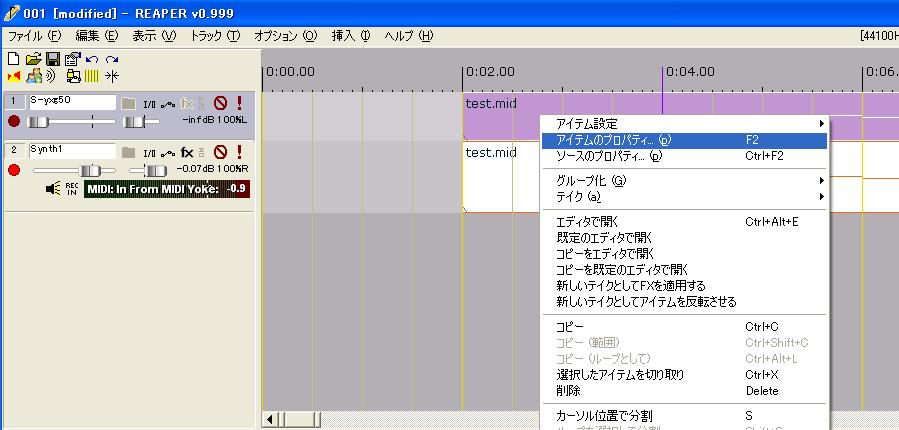
Task: Click the Redo arrow icon
Action: coord(112,59)
